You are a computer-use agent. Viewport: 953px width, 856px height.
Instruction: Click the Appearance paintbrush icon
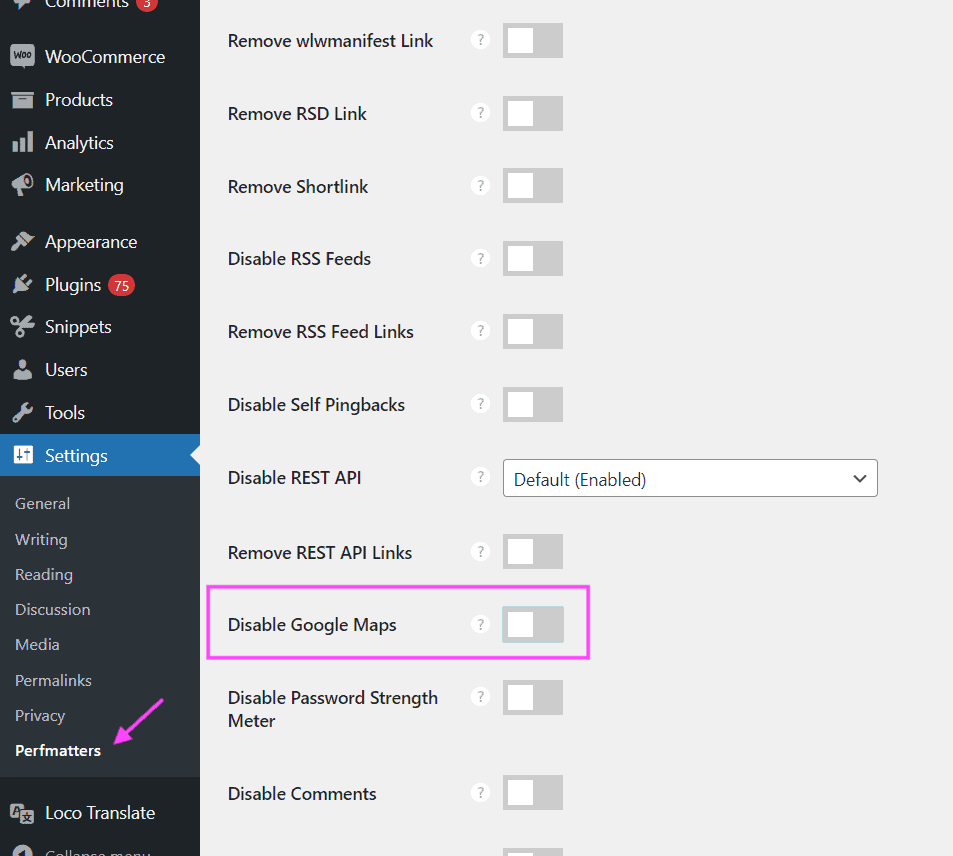pyautogui.click(x=22, y=241)
